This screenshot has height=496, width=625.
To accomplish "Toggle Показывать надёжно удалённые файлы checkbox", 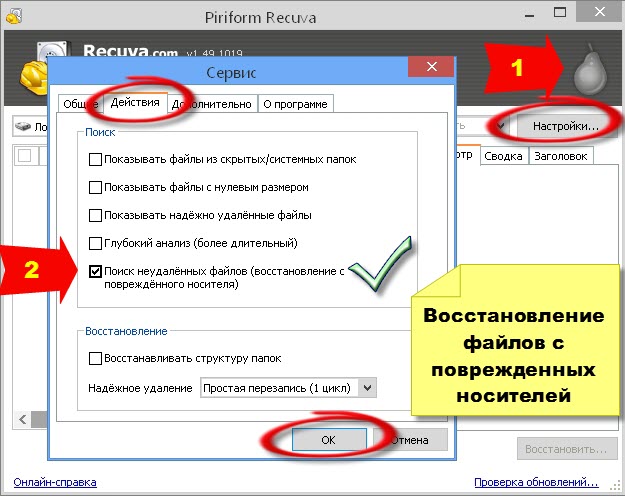I will [95, 215].
